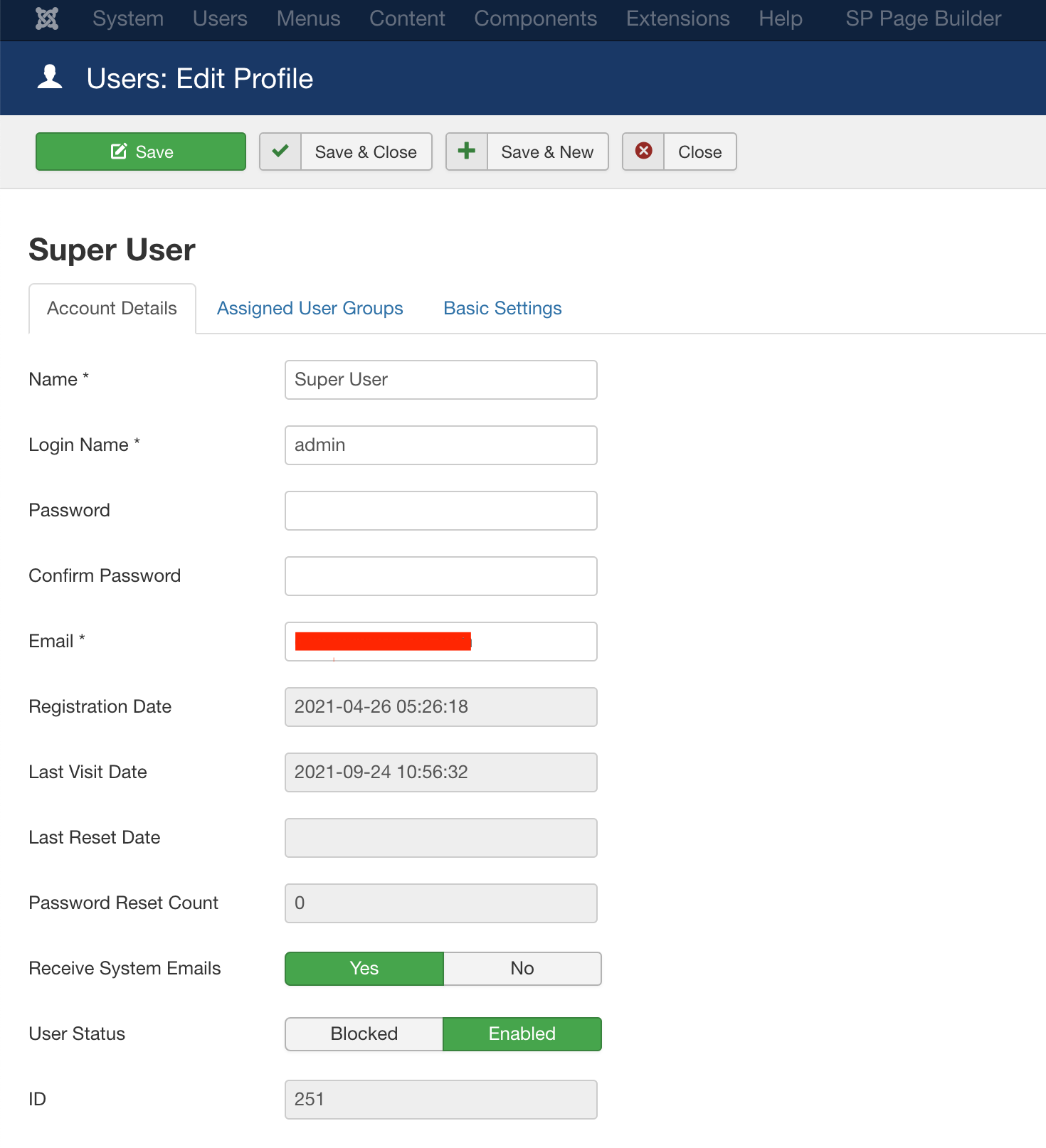Viewport: 1046px width, 1148px height.
Task: Click the Login Name label
Action: pyautogui.click(x=85, y=445)
